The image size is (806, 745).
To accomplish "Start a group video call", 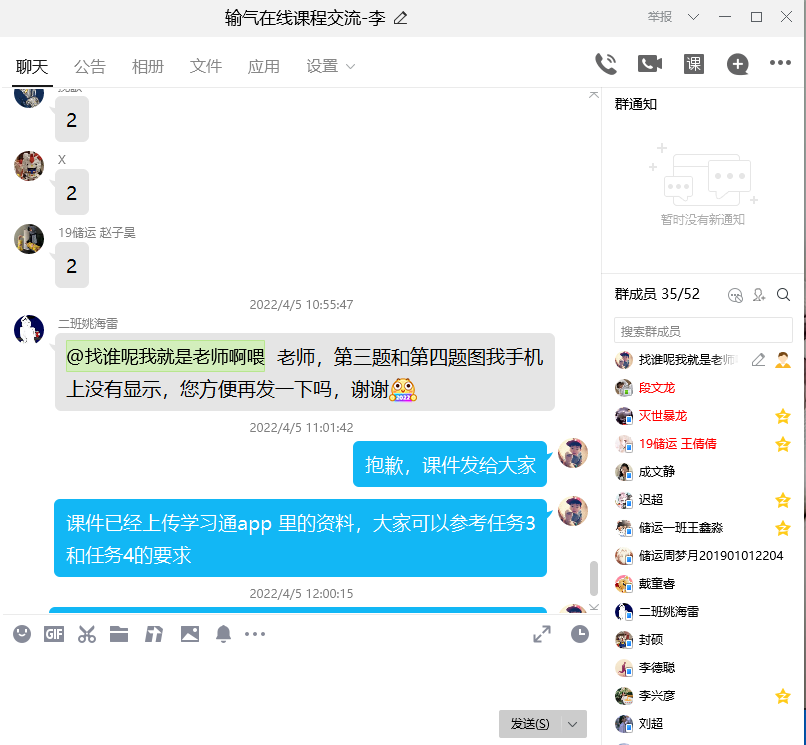I will [650, 64].
